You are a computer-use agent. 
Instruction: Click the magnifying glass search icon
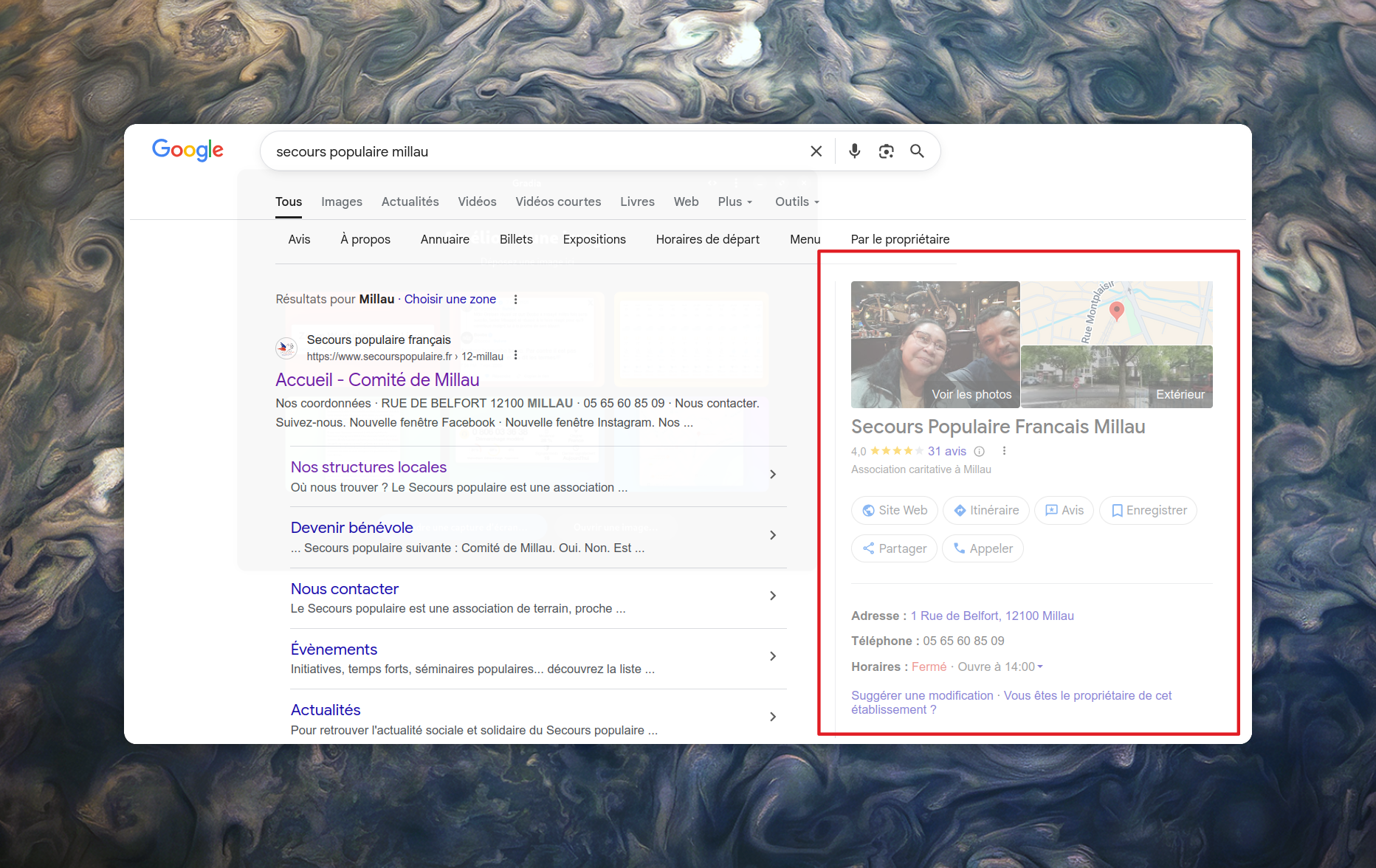click(x=917, y=151)
